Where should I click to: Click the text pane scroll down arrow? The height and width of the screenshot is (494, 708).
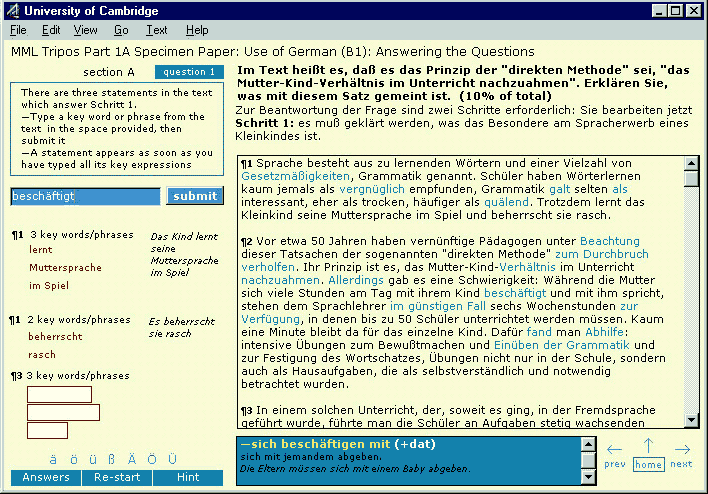691,421
